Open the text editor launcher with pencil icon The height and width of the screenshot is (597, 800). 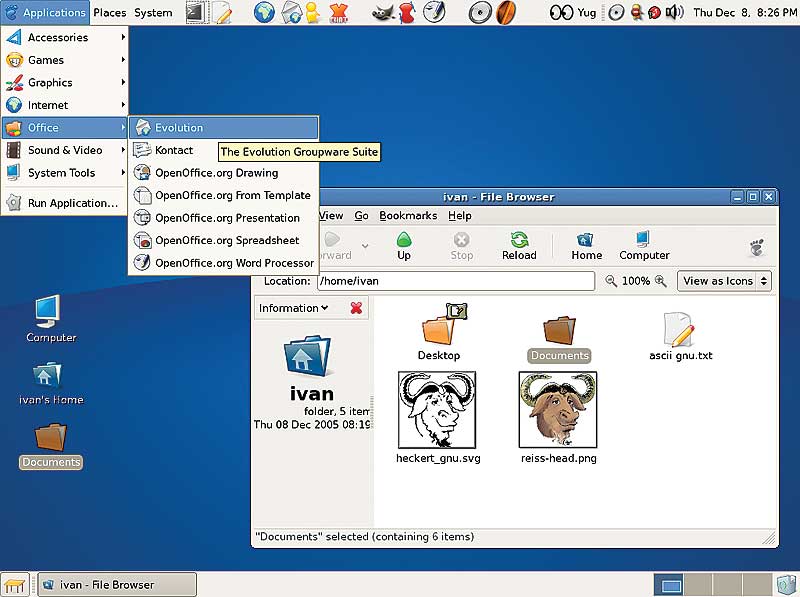coord(222,12)
